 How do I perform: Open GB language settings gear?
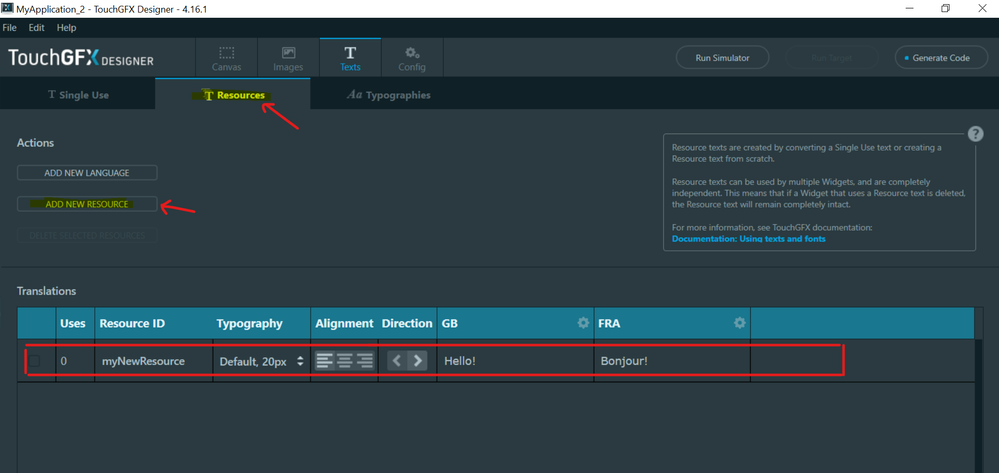coord(583,323)
